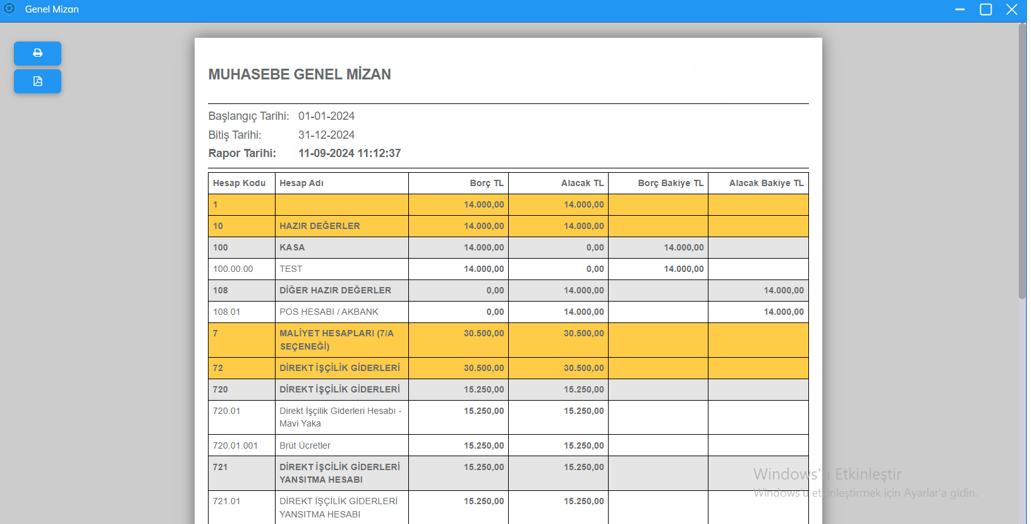Export report using the PDF file button
The height and width of the screenshot is (524, 1031).
(x=38, y=81)
